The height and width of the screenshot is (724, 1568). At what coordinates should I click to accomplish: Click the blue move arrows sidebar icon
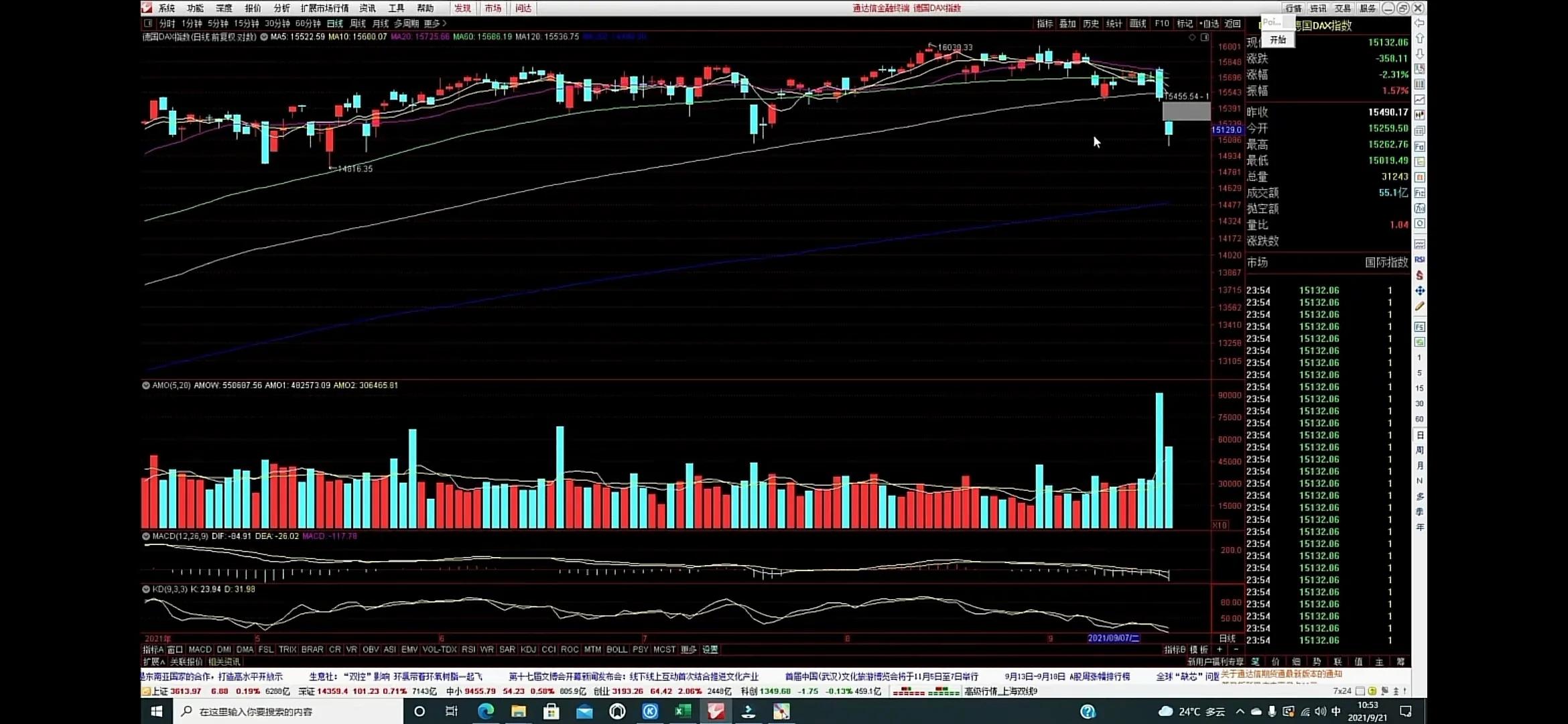(x=1419, y=291)
